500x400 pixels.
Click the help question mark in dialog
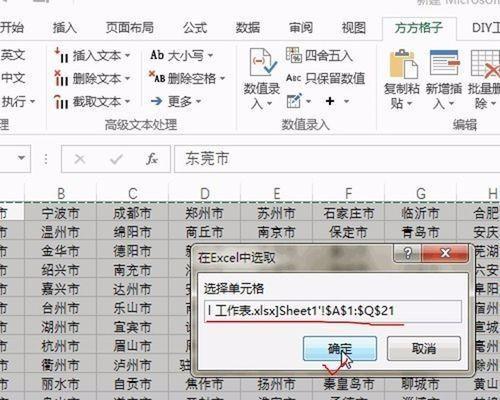(407, 253)
